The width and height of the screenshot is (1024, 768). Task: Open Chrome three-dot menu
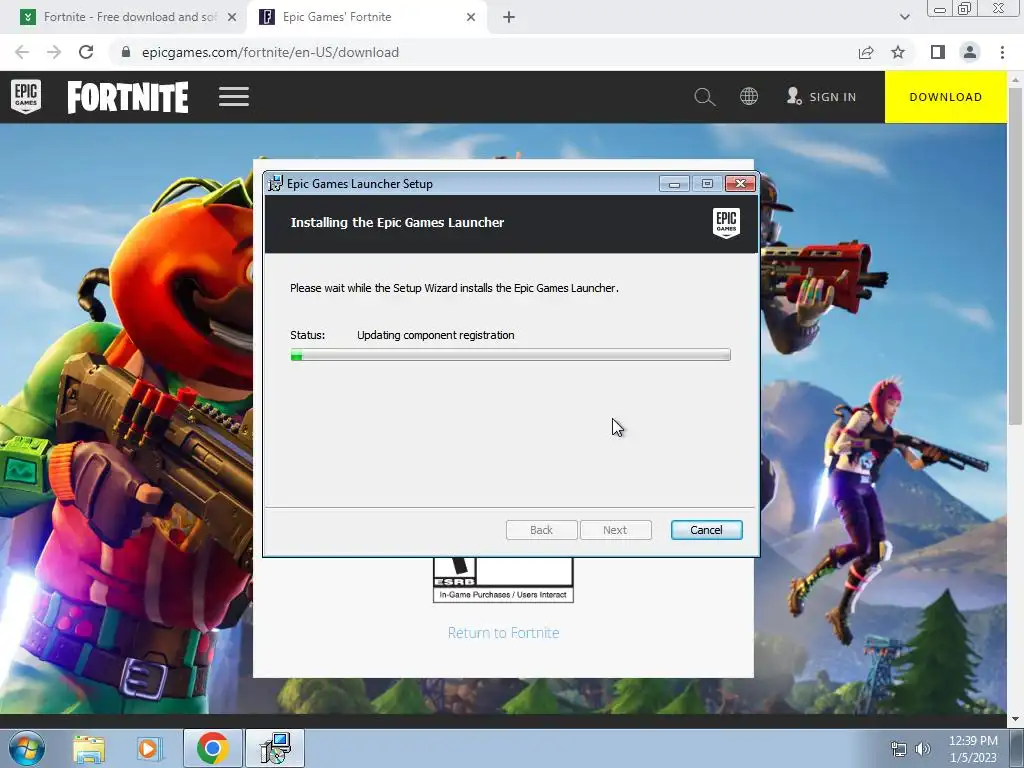1002,52
